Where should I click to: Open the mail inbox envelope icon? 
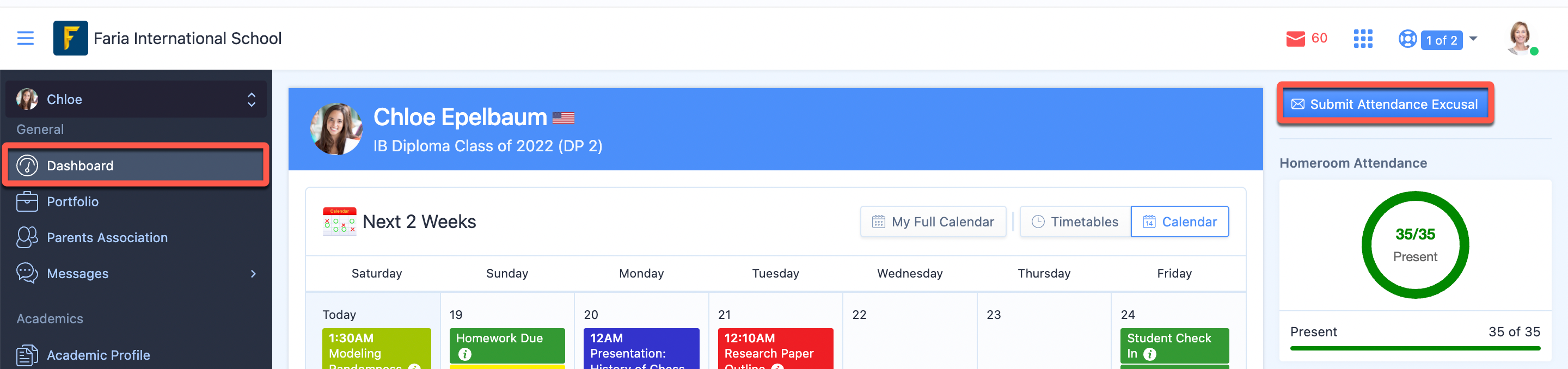click(1295, 39)
